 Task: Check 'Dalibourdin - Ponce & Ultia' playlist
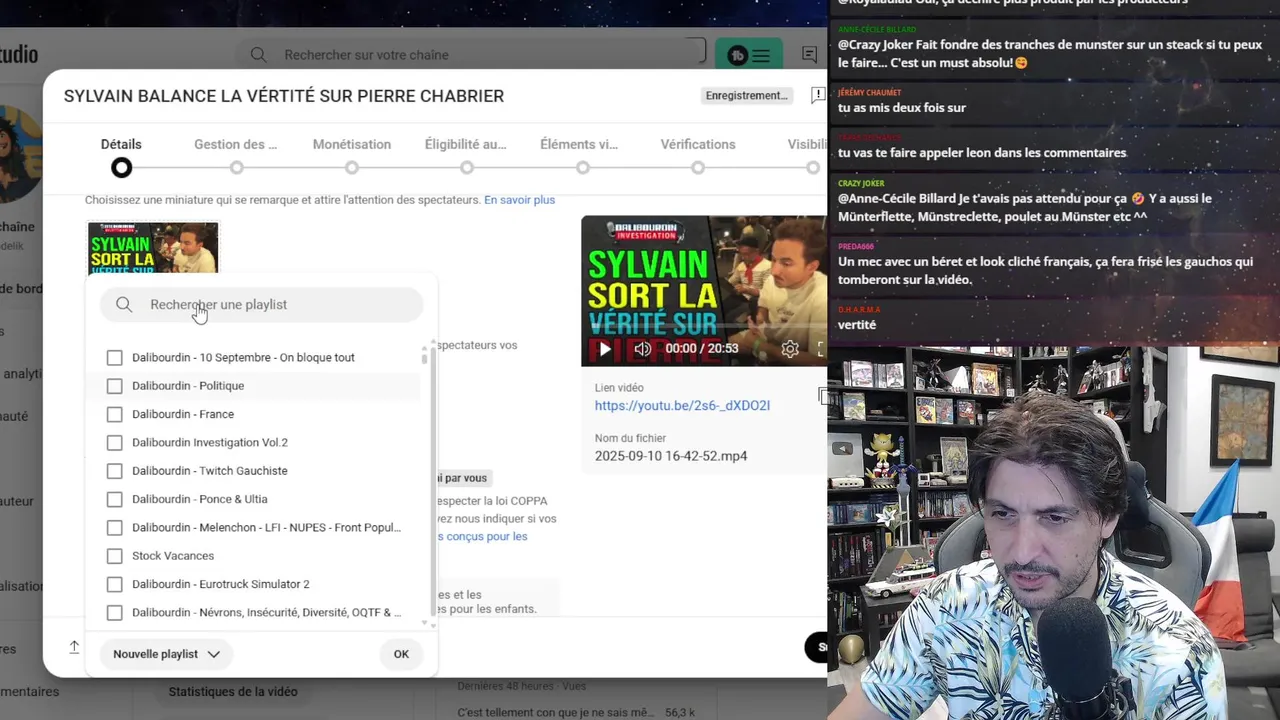click(x=114, y=499)
